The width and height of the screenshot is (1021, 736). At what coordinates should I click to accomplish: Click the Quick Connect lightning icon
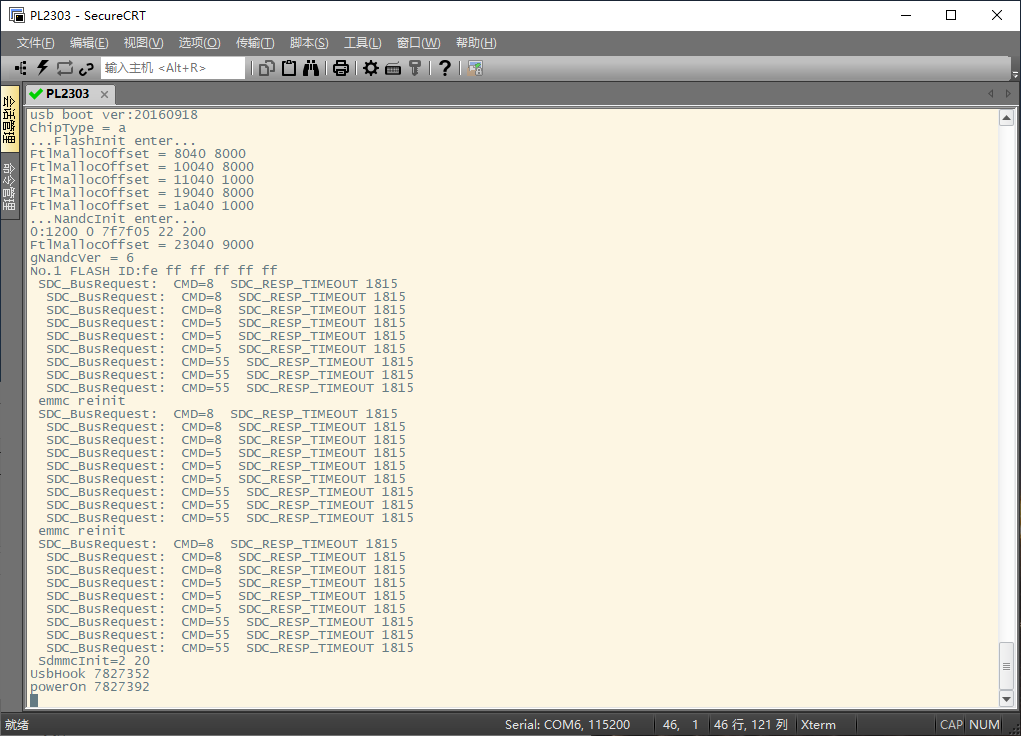43,68
